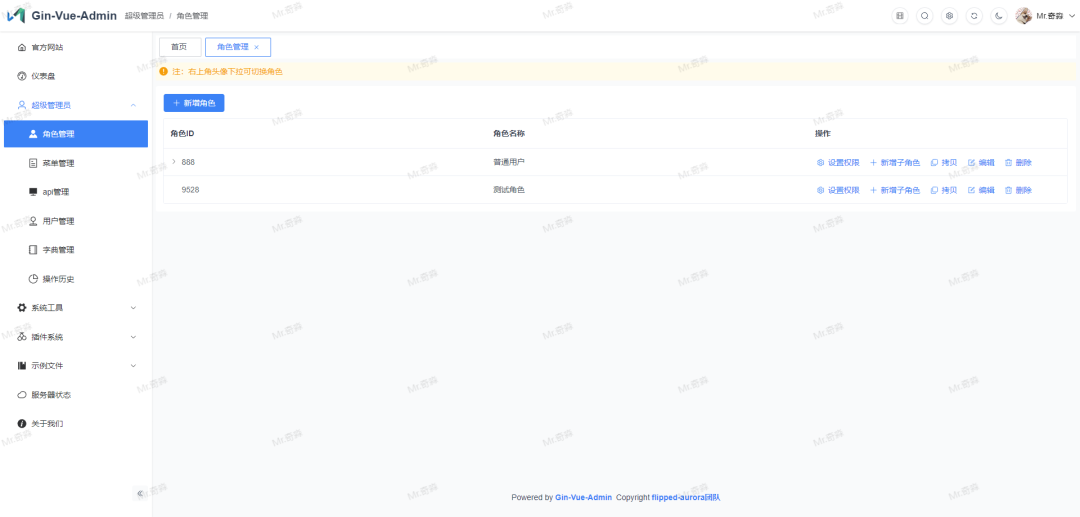The image size is (1080, 517).
Task: Open 字典管理 in the sidebar
Action: pos(76,250)
